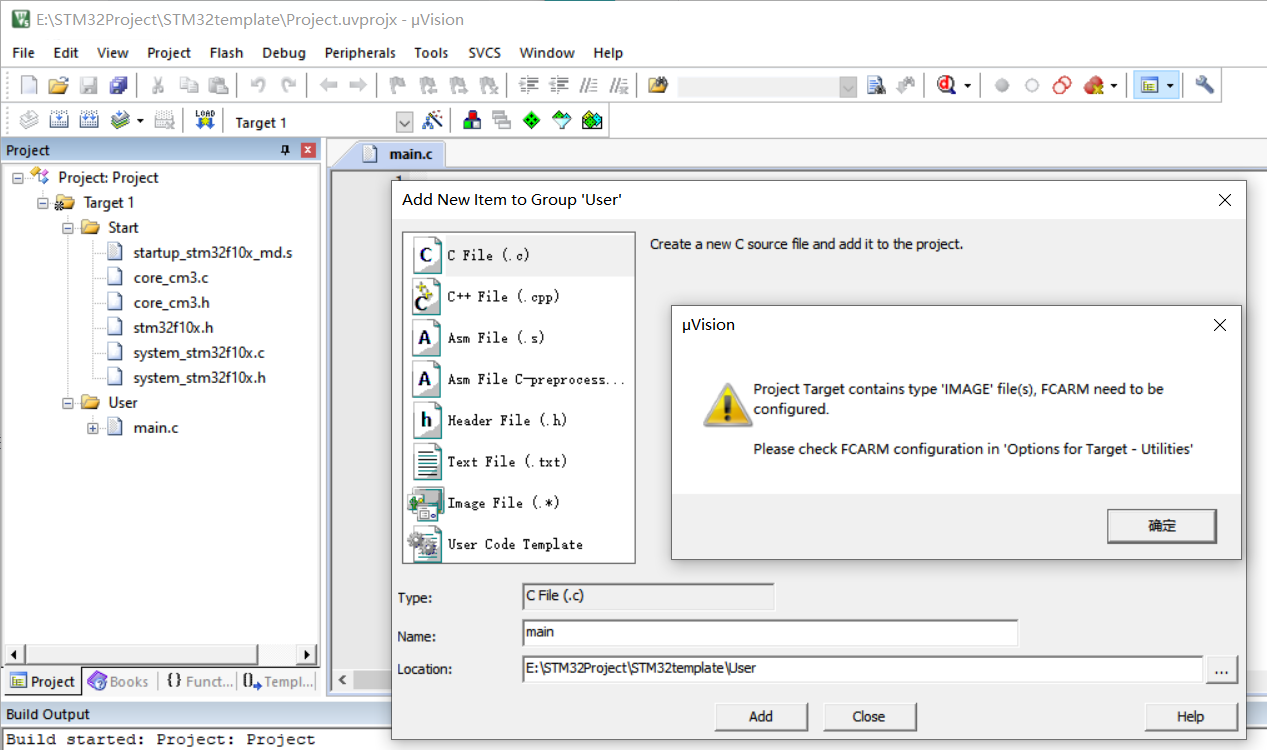This screenshot has height=750, width=1267.
Task: Select User Code Template item
Action: click(x=519, y=544)
